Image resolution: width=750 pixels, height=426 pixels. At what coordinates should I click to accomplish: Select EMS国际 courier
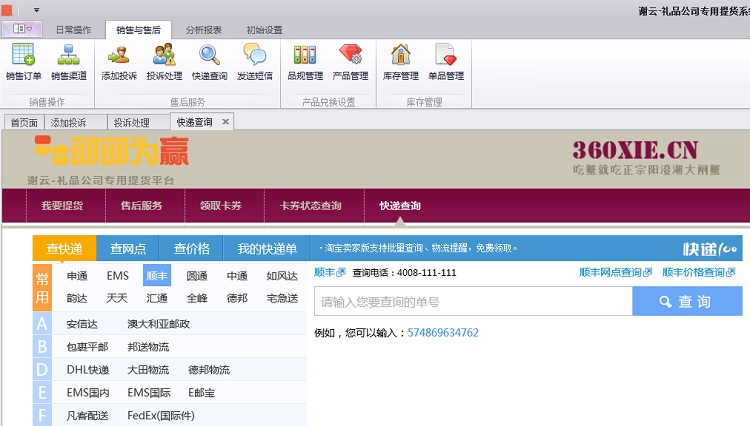(149, 393)
